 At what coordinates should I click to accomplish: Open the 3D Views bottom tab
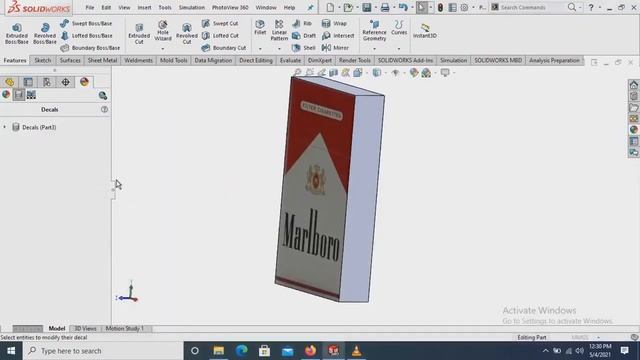[x=85, y=329]
